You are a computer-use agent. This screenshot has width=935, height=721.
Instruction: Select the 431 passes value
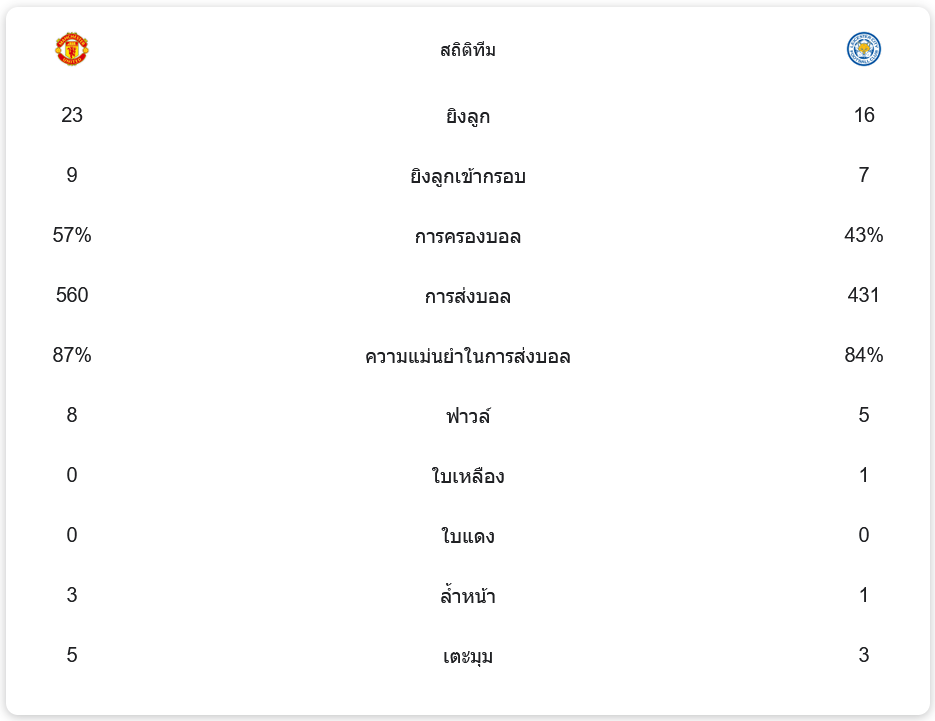(x=863, y=295)
